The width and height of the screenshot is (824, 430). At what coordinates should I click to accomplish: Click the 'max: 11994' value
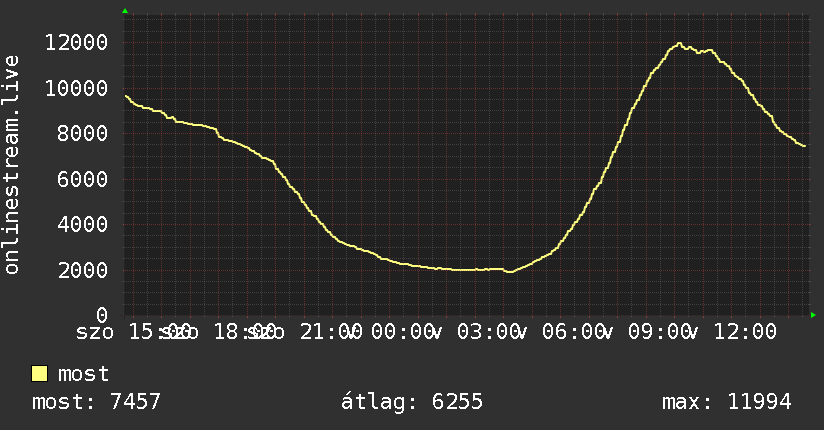click(x=727, y=402)
